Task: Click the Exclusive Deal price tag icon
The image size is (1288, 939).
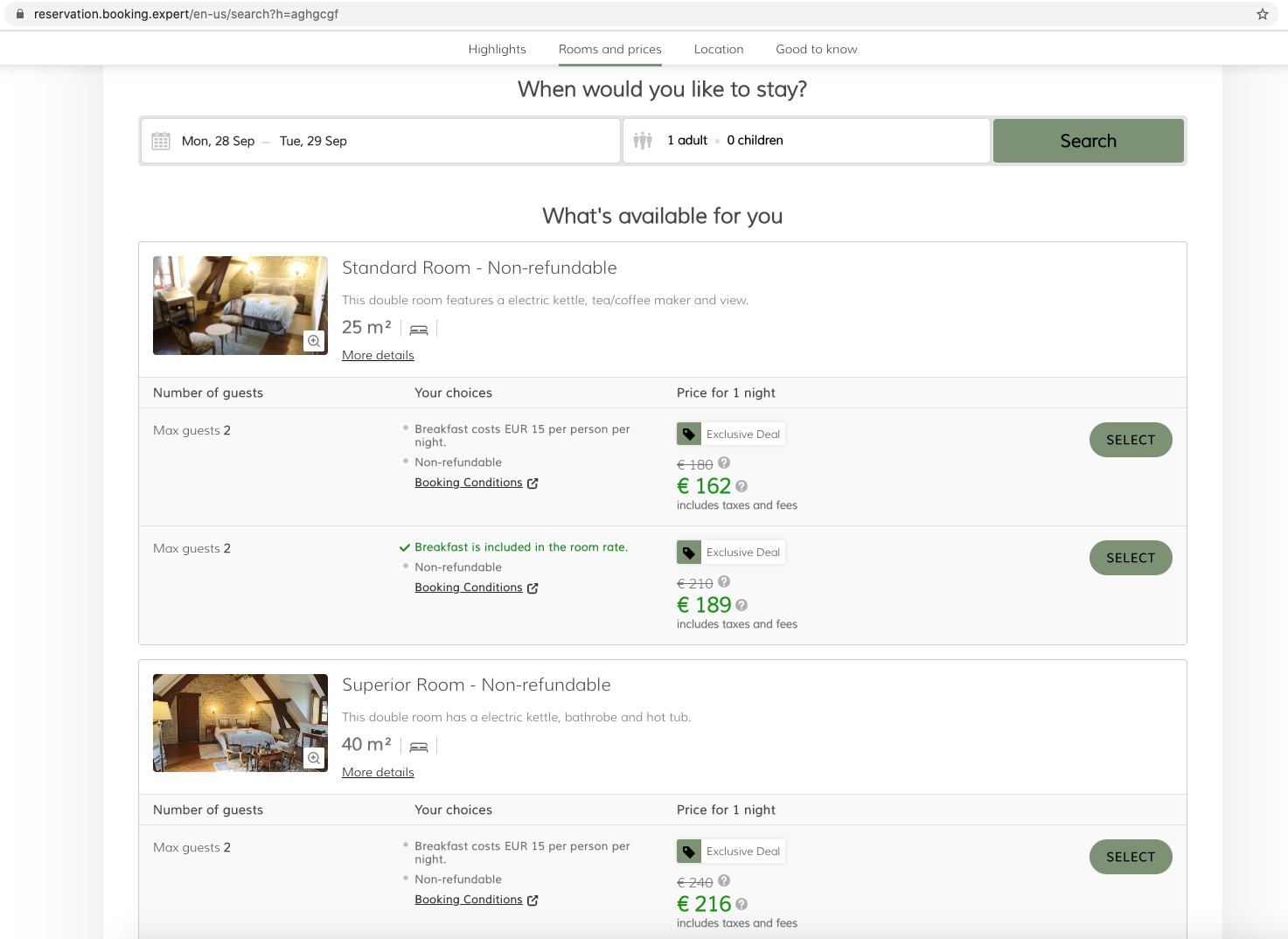Action: pos(689,433)
